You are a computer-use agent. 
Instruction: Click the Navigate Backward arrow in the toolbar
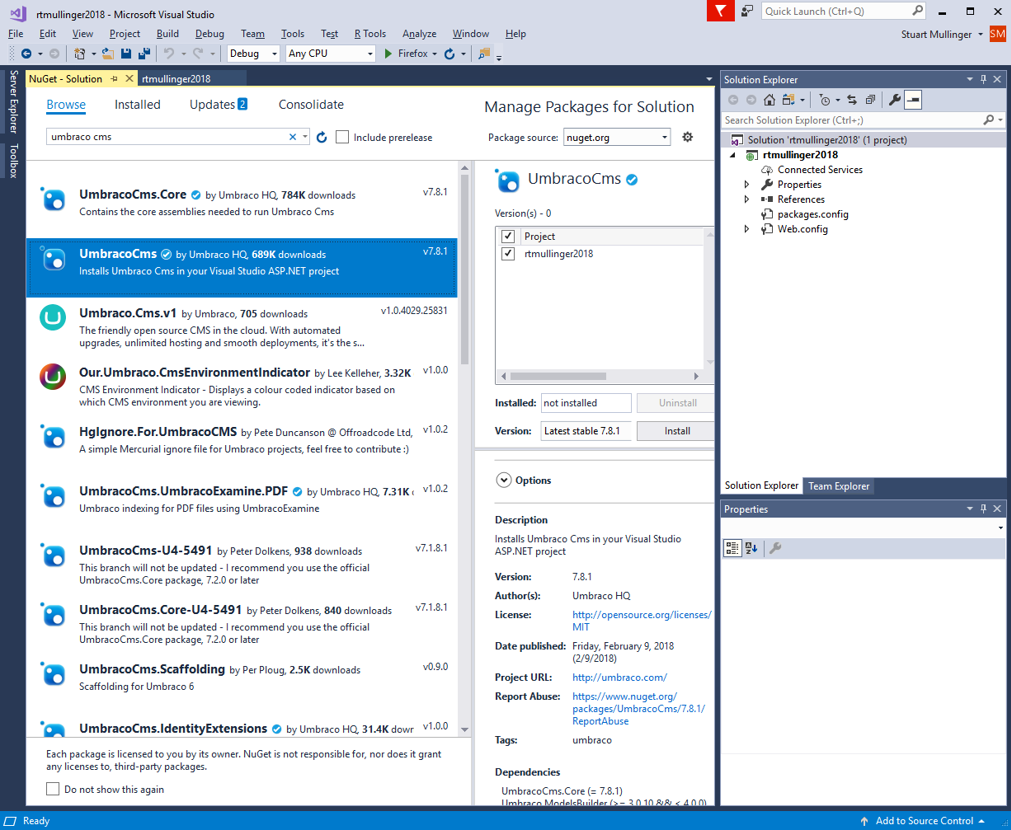click(x=26, y=54)
